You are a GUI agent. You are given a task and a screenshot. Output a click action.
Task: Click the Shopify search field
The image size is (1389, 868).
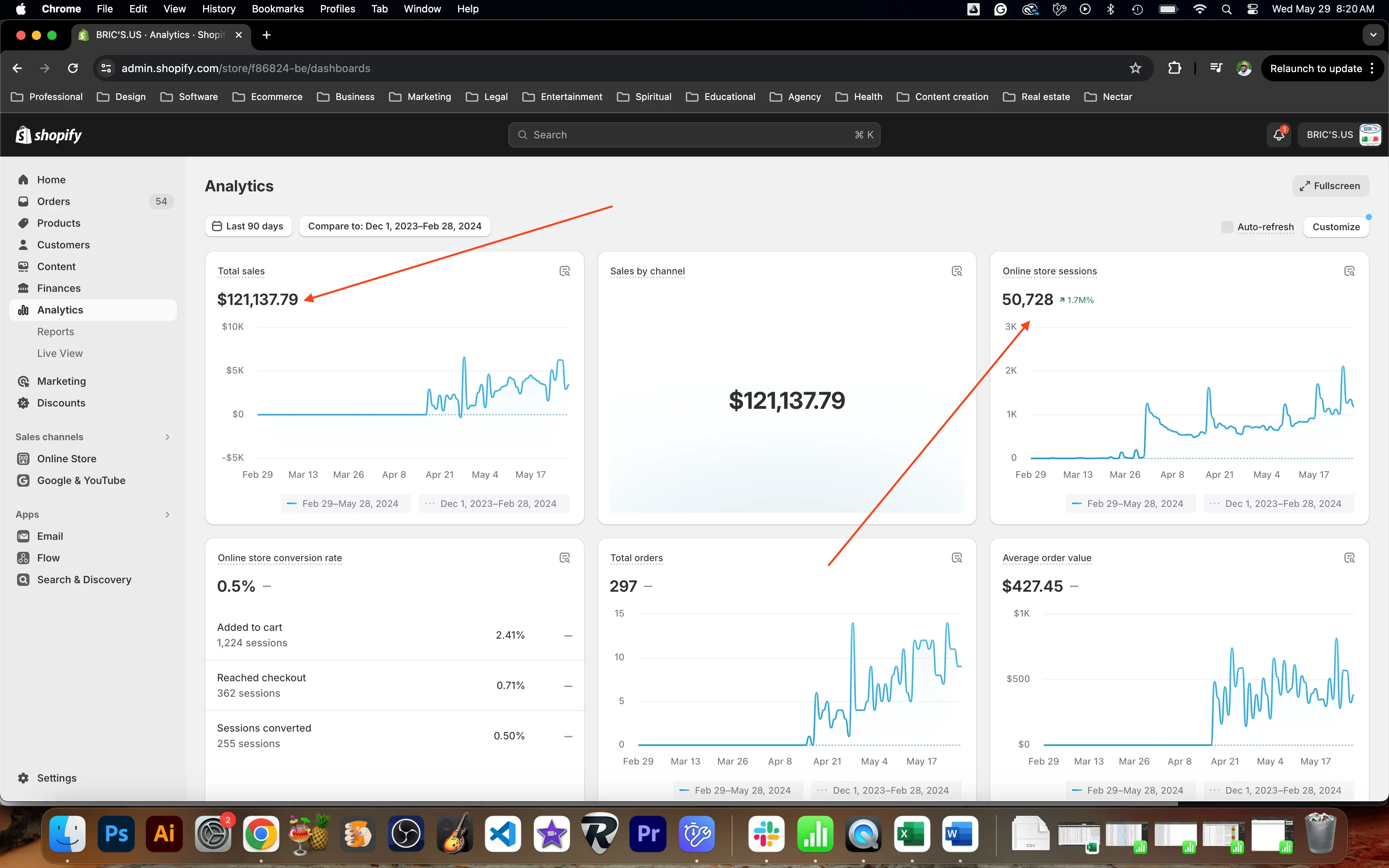[693, 135]
